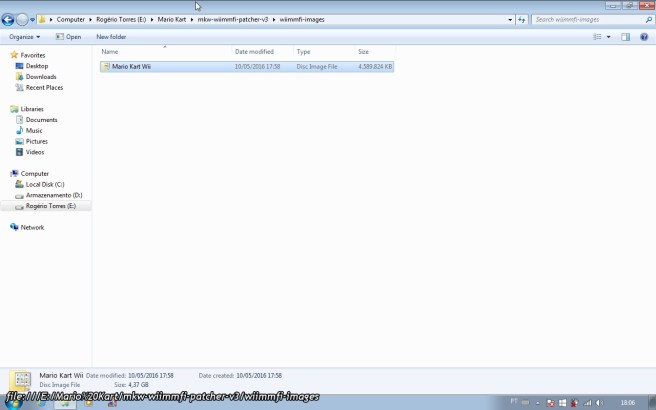The image size is (656, 410).
Task: Expand the view options dropdown arrow
Action: tap(608, 37)
